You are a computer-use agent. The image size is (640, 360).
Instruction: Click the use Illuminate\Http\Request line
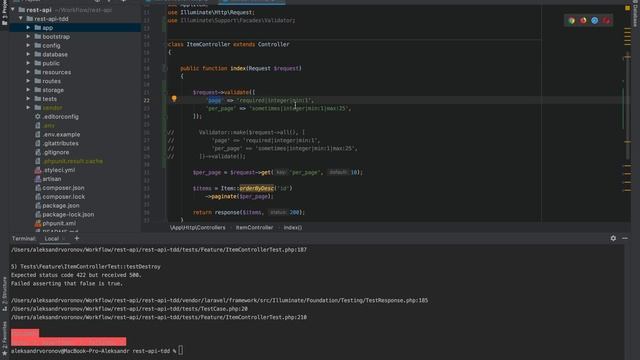(x=211, y=13)
